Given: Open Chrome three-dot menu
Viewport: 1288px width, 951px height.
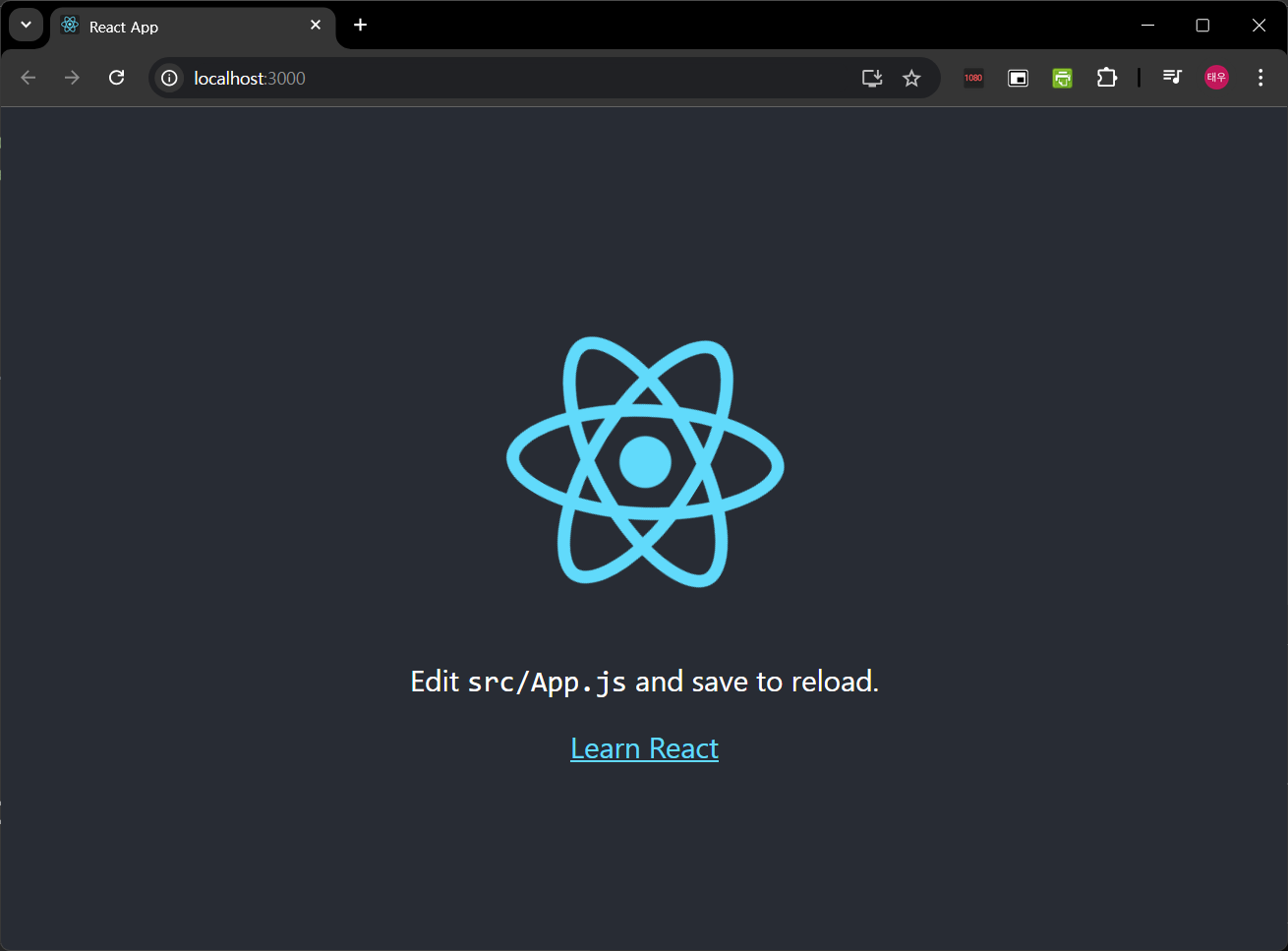Looking at the screenshot, I should (x=1260, y=78).
